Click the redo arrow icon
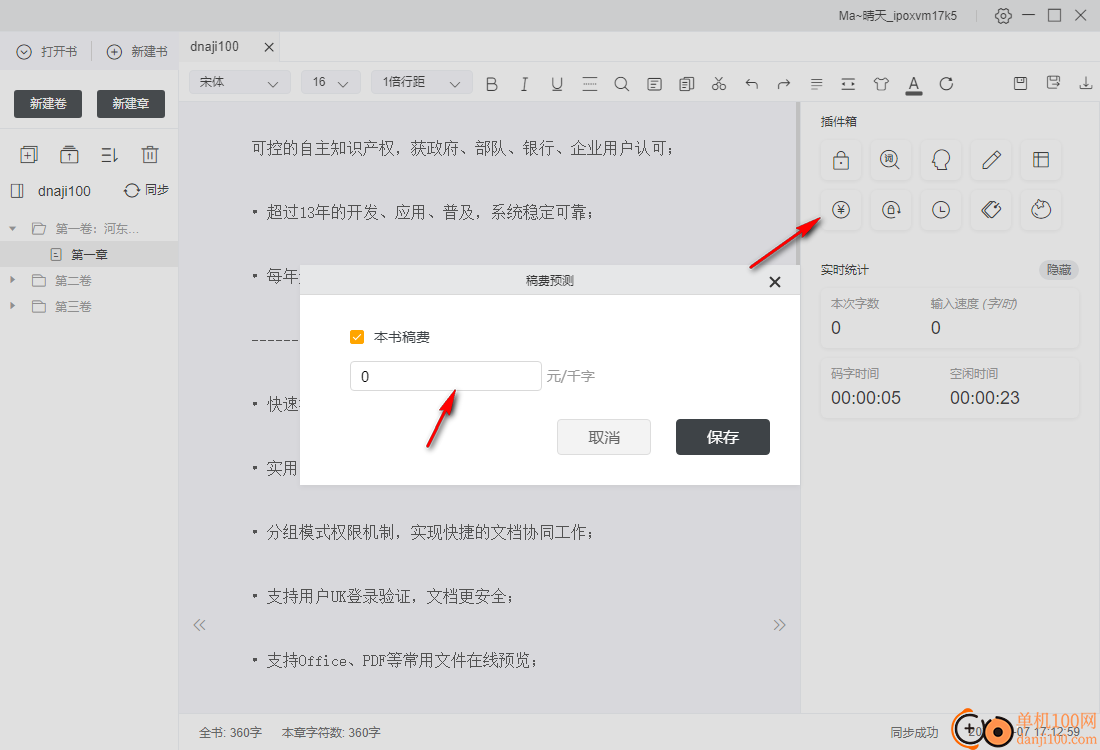Image resolution: width=1100 pixels, height=750 pixels. point(784,84)
